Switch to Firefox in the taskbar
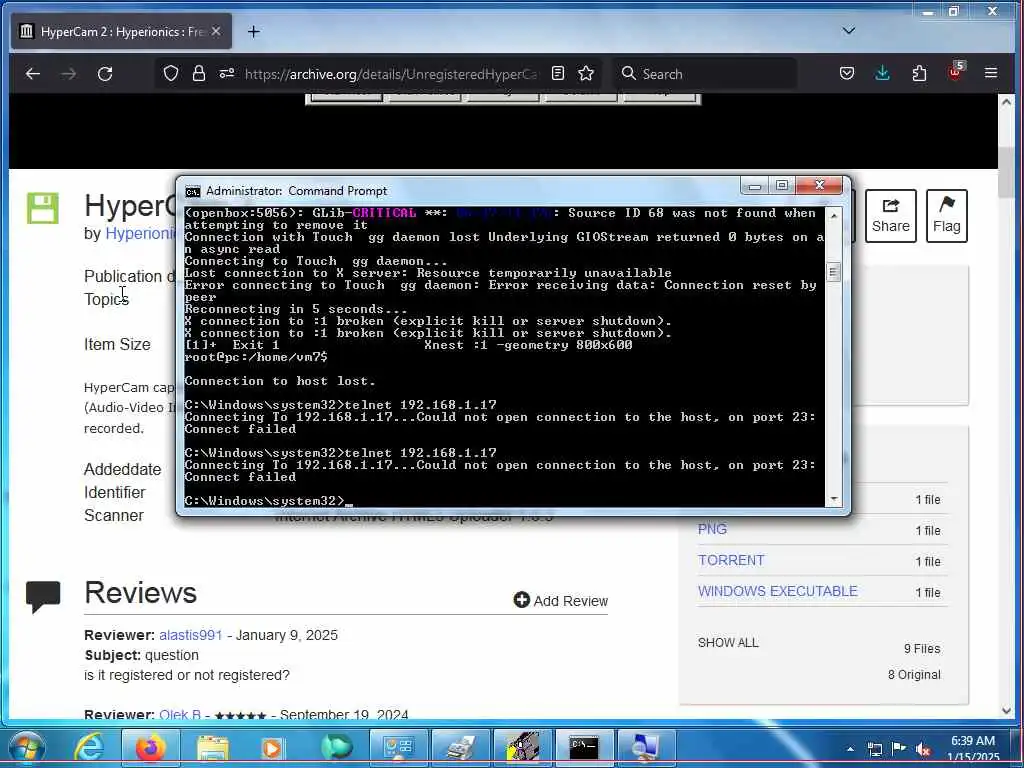This screenshot has height=768, width=1024. coord(150,748)
